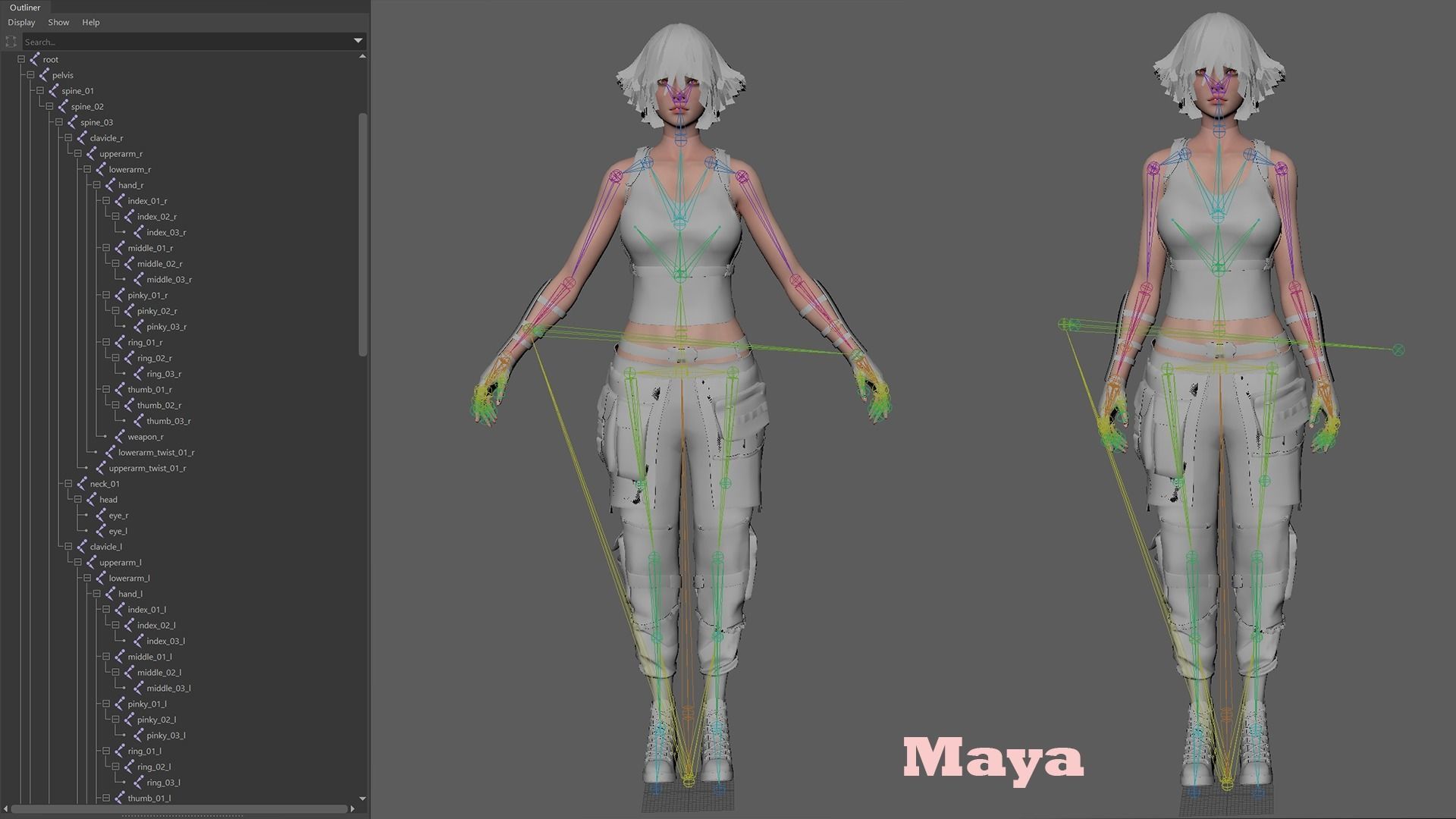1456x819 pixels.
Task: Click the Outliner search field
Action: (187, 42)
